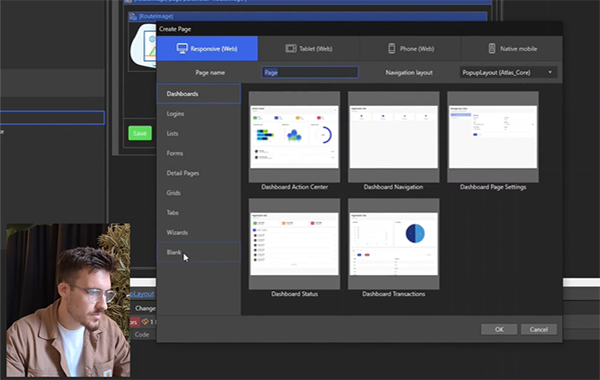Click the Code tab in background
The height and width of the screenshot is (380, 600).
(x=142, y=334)
